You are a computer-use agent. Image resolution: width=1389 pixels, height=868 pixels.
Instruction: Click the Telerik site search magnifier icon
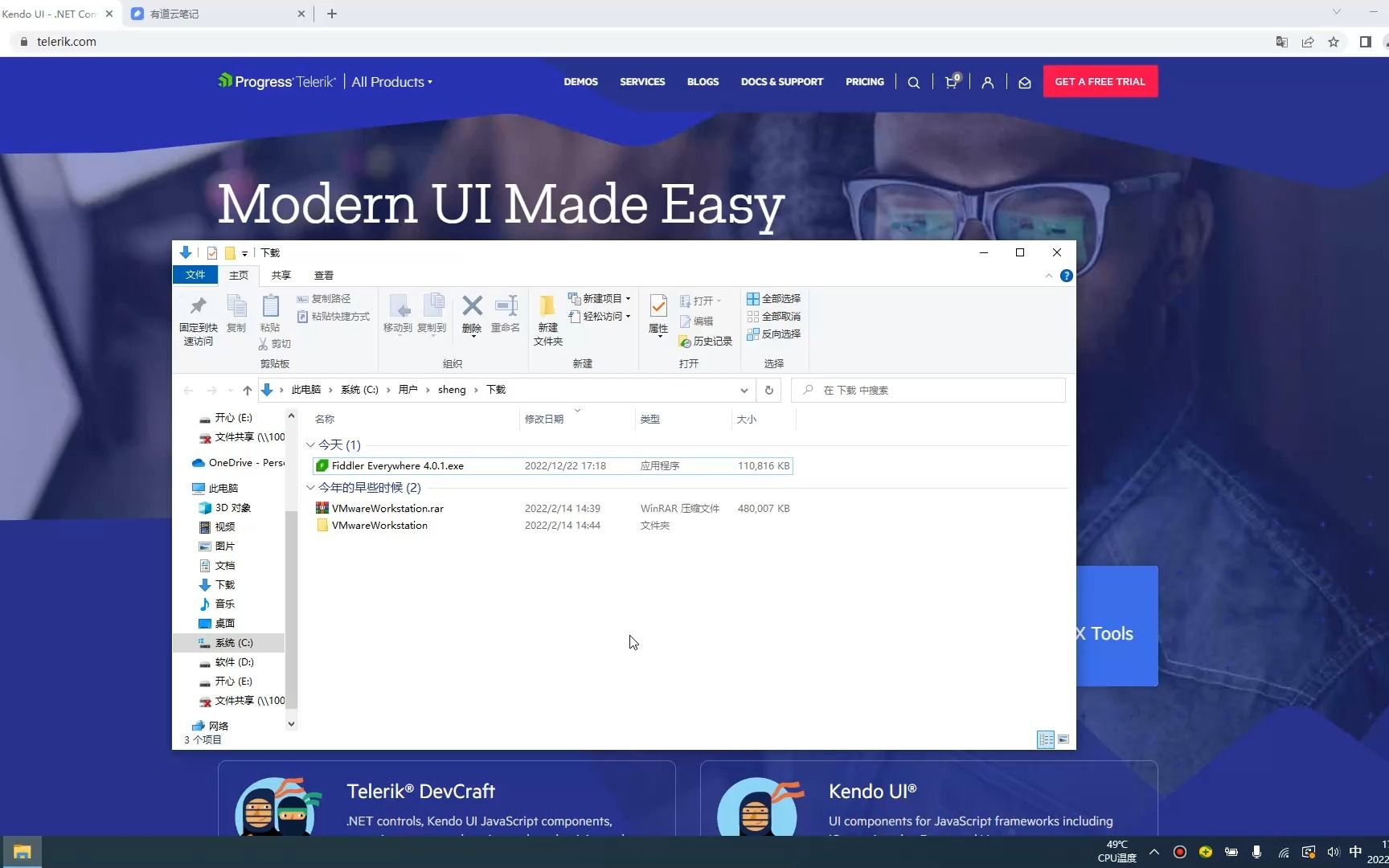(x=914, y=82)
